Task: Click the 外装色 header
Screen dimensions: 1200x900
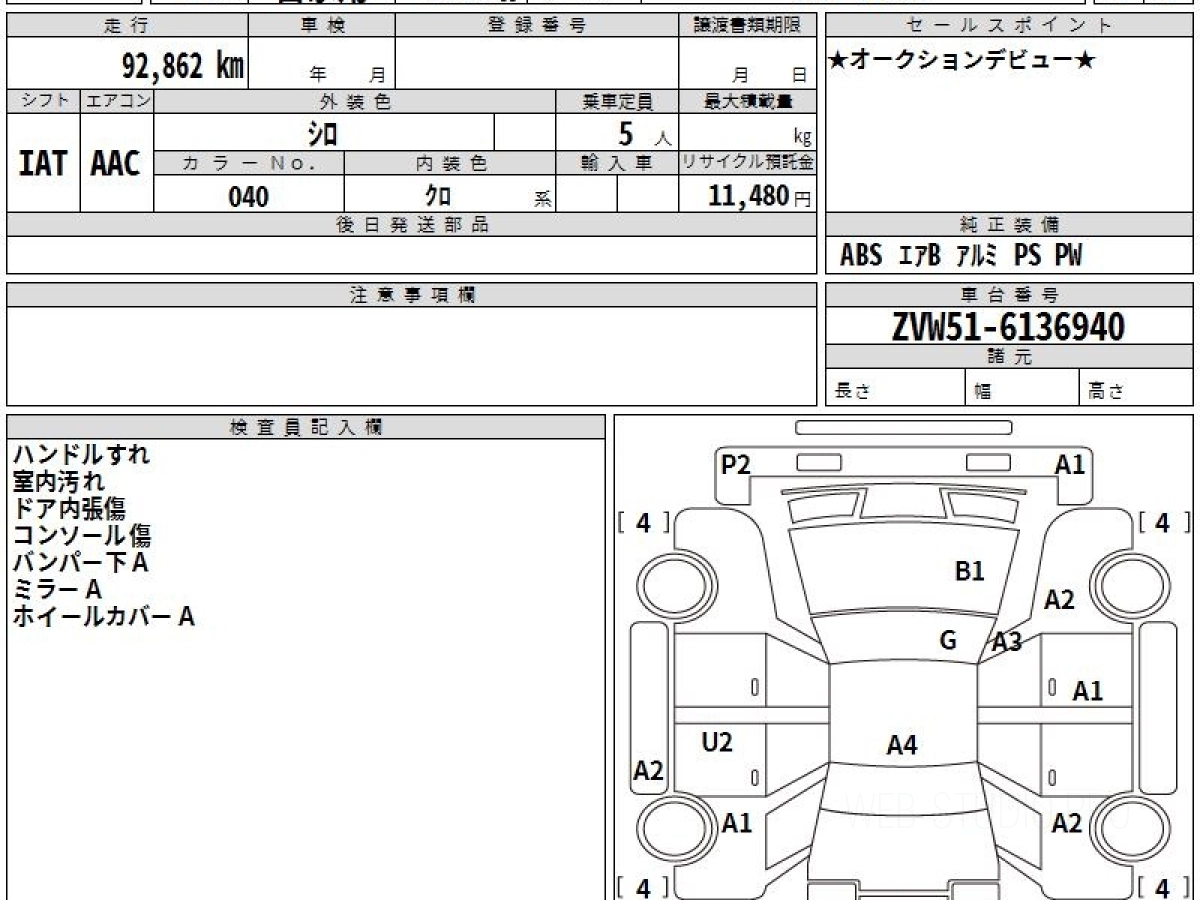Action: [355, 101]
